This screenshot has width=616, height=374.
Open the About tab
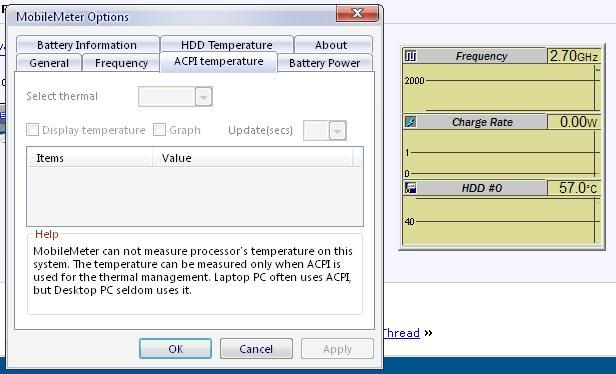click(333, 44)
